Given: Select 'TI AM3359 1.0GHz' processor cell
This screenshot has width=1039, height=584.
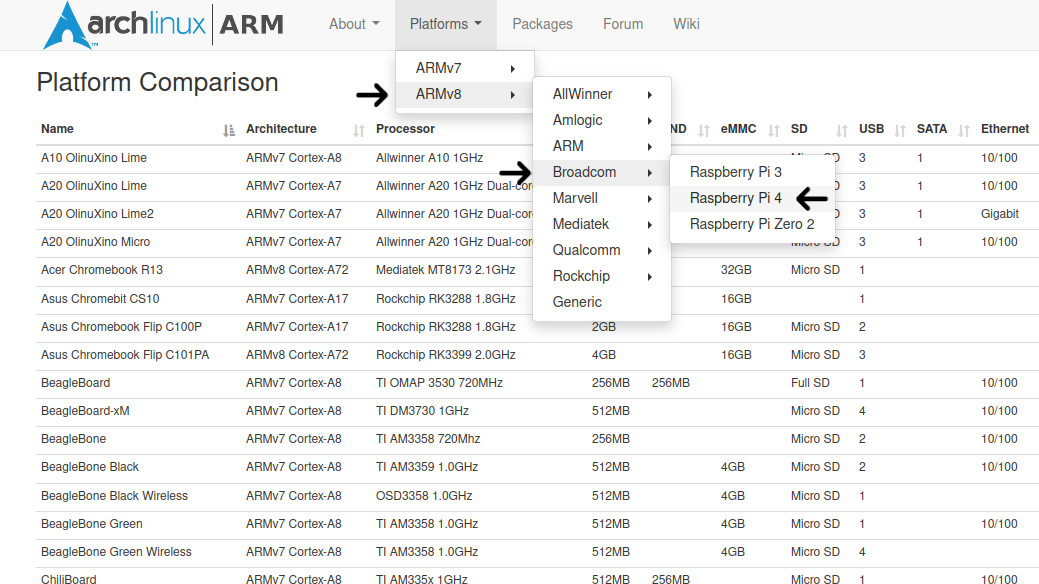Looking at the screenshot, I should (427, 467).
